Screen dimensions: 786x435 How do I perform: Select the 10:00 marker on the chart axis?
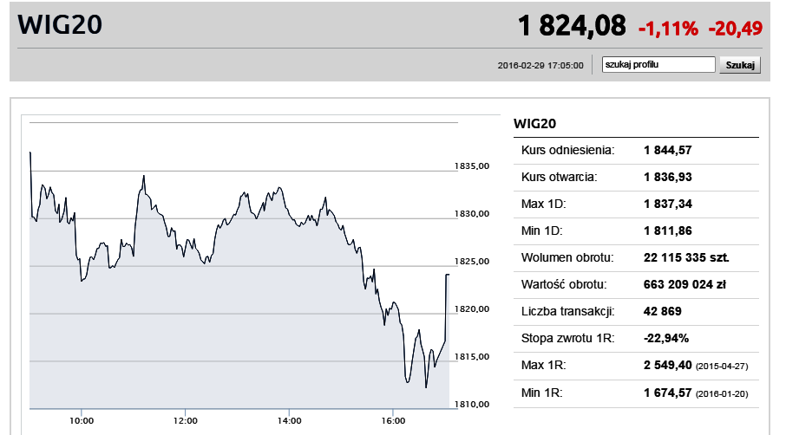point(81,421)
